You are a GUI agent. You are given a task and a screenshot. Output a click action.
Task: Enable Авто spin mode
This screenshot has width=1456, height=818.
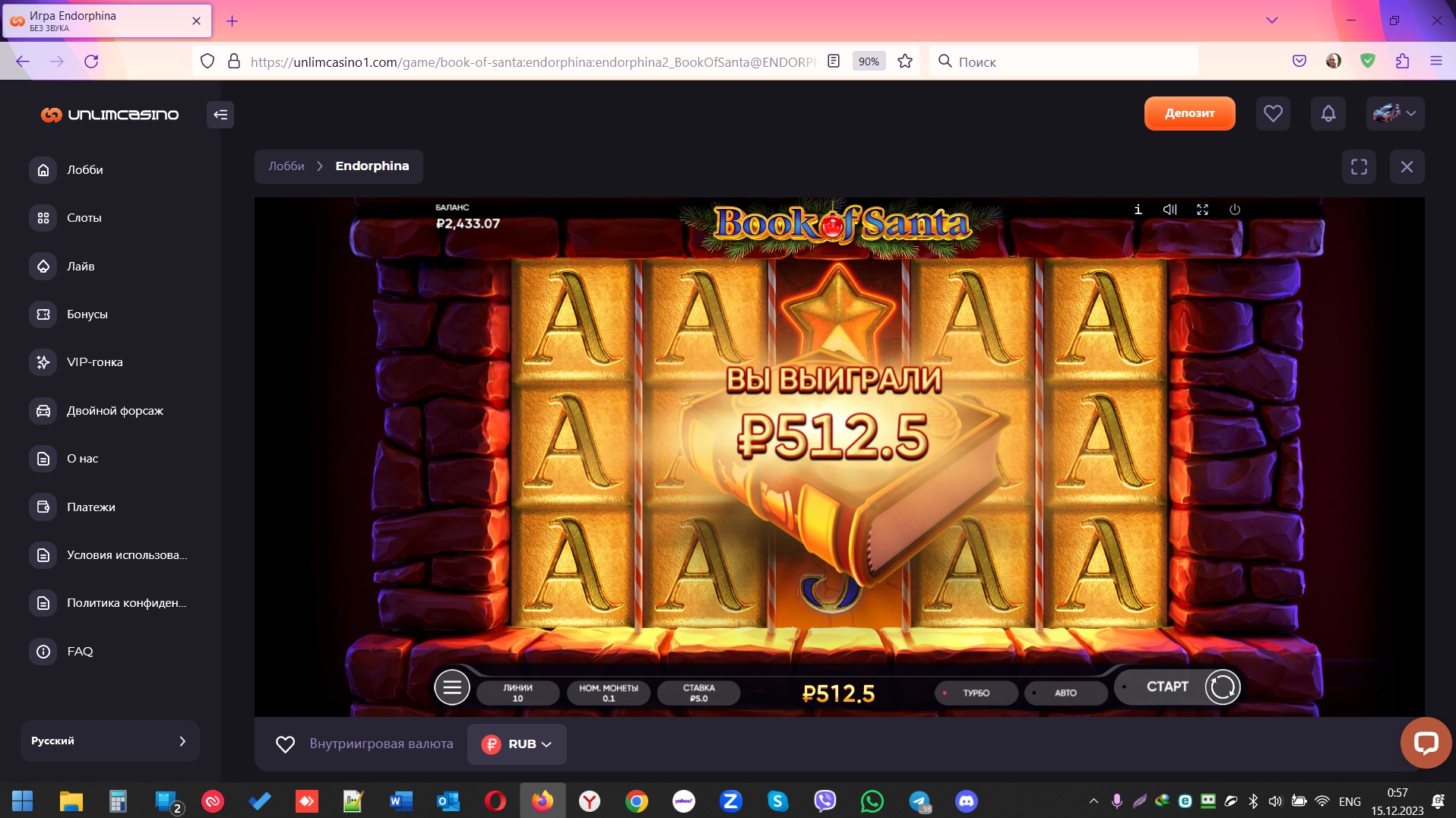[x=1065, y=693]
